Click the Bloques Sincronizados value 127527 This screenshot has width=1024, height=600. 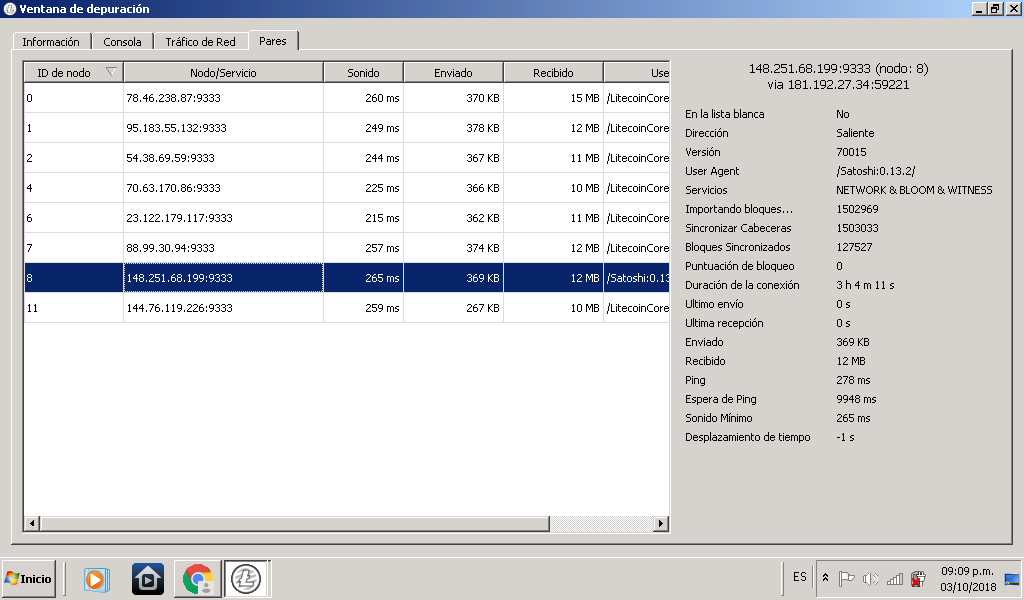click(x=854, y=247)
